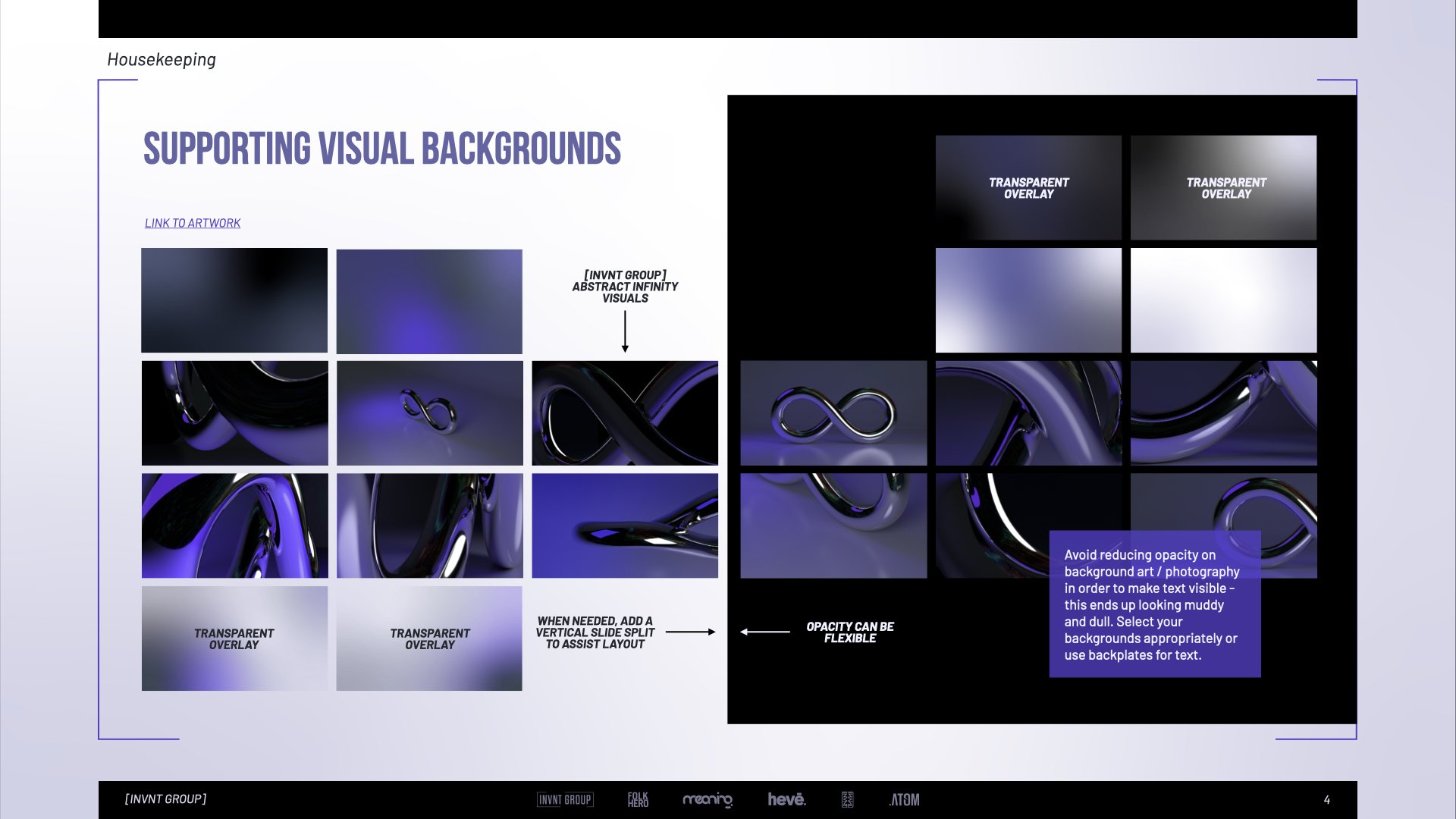Click the FOLK HERO logo in the footer

[x=639, y=799]
